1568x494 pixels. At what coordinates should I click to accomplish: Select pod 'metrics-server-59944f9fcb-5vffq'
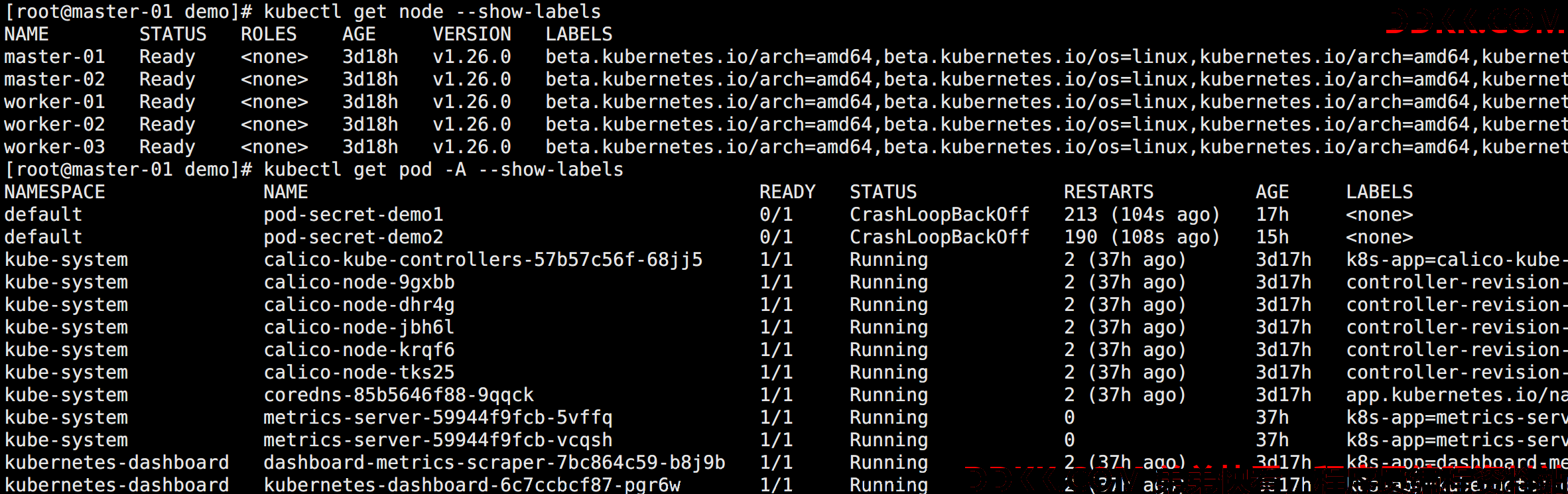coord(438,418)
